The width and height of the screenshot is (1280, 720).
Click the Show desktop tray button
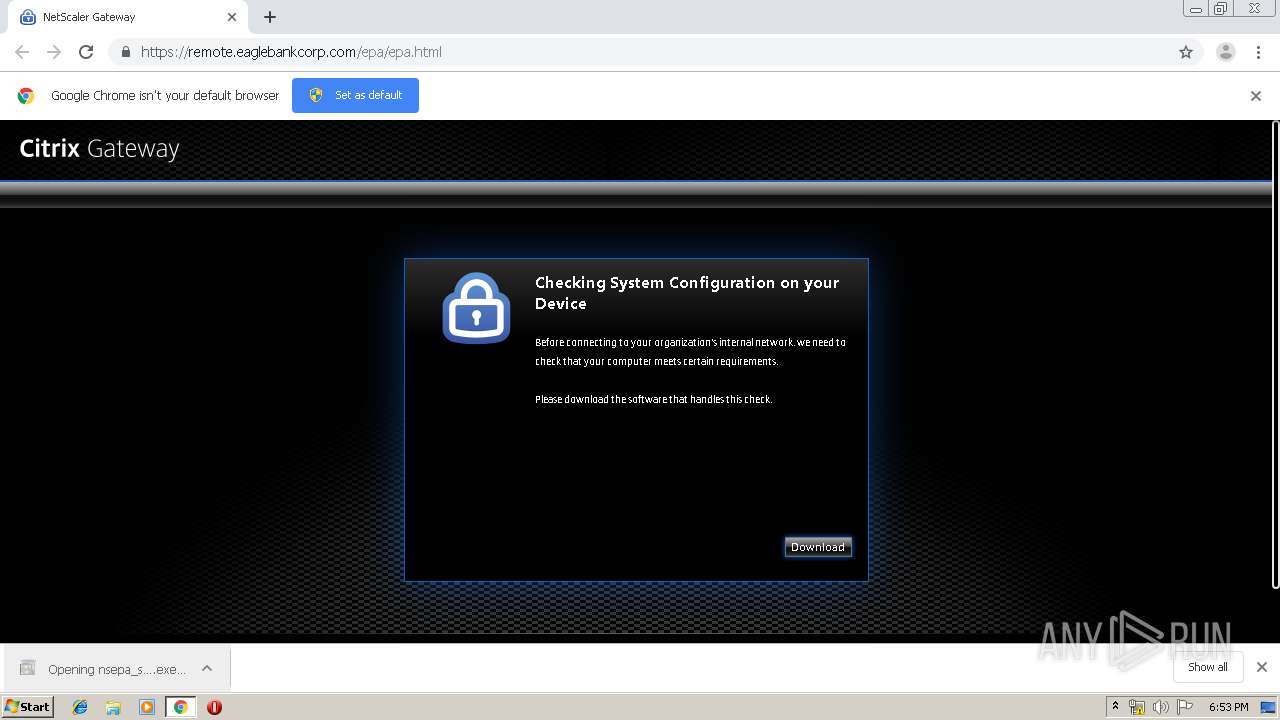1269,707
